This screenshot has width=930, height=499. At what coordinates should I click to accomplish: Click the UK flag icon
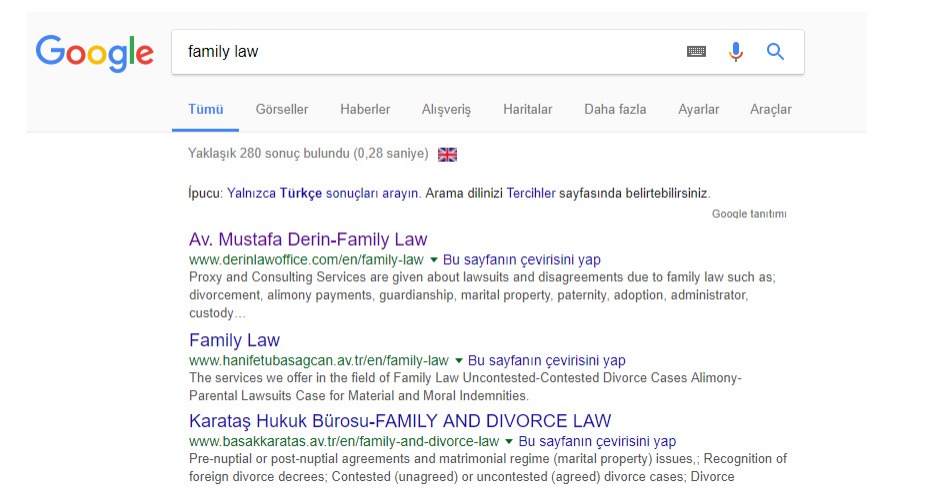click(447, 154)
